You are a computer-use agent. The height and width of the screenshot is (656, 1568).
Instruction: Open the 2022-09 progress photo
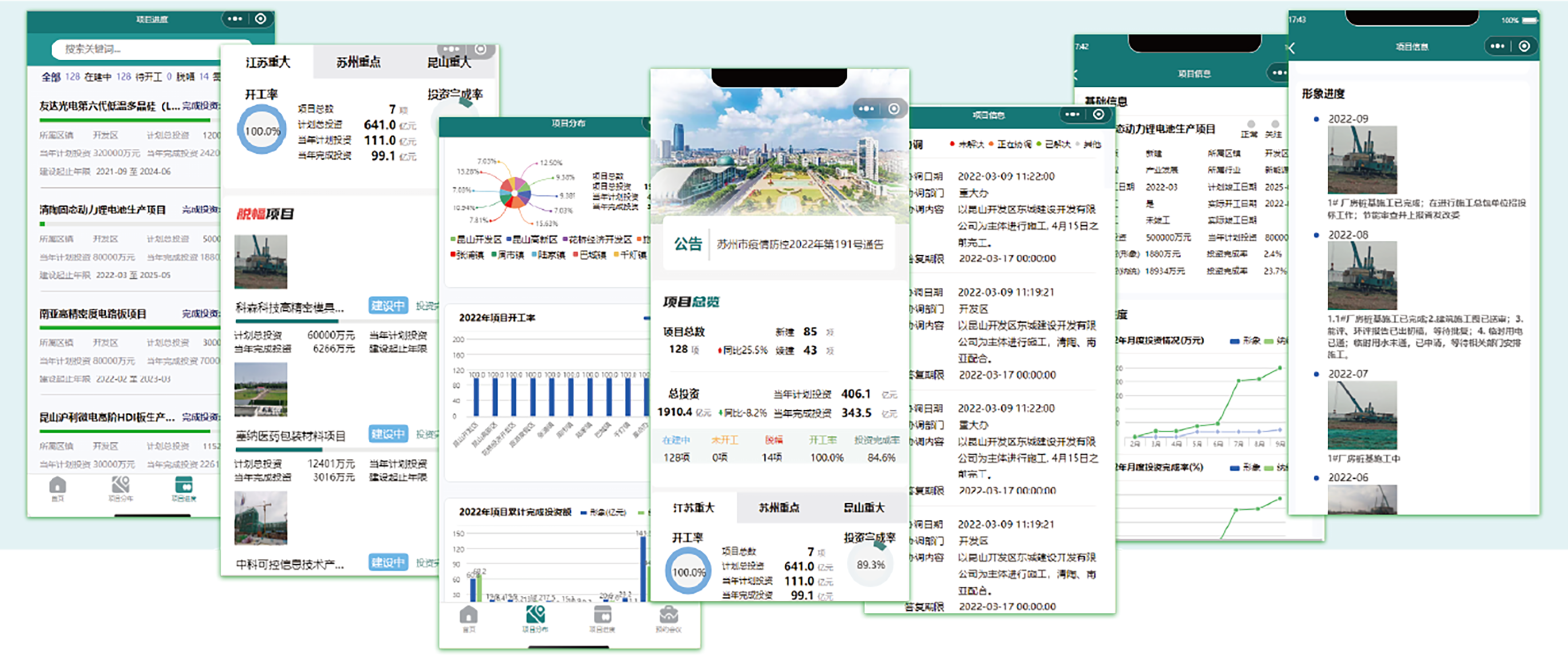point(1362,160)
